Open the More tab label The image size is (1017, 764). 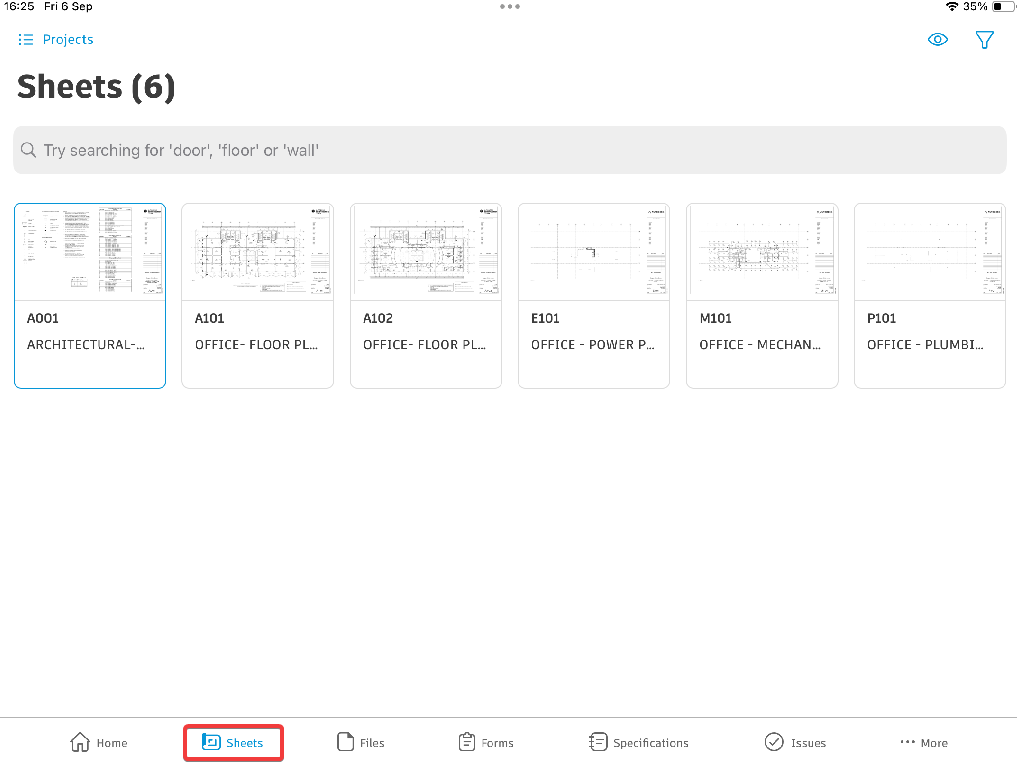pyautogui.click(x=934, y=743)
